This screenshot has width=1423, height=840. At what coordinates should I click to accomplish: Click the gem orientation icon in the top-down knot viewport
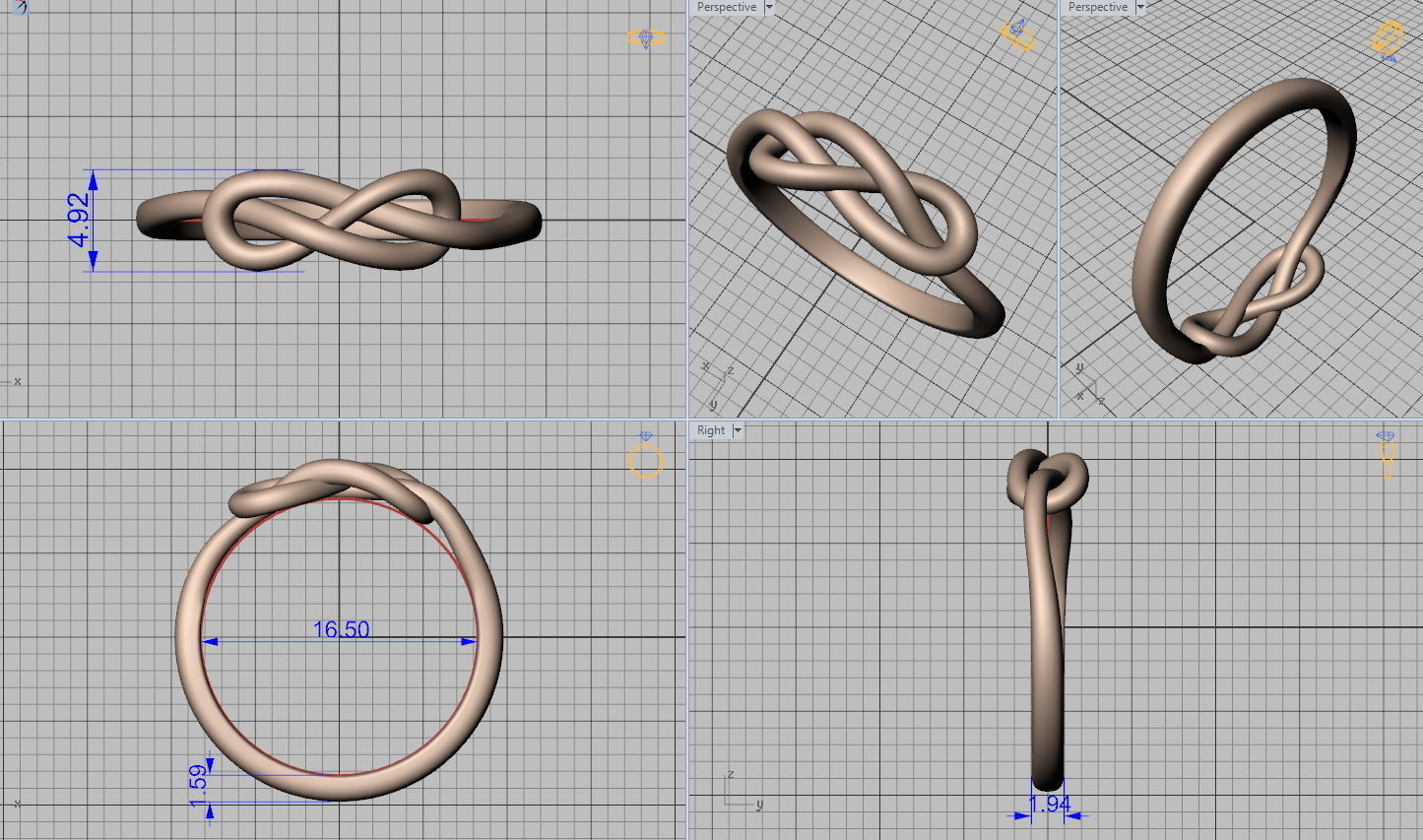(x=645, y=38)
